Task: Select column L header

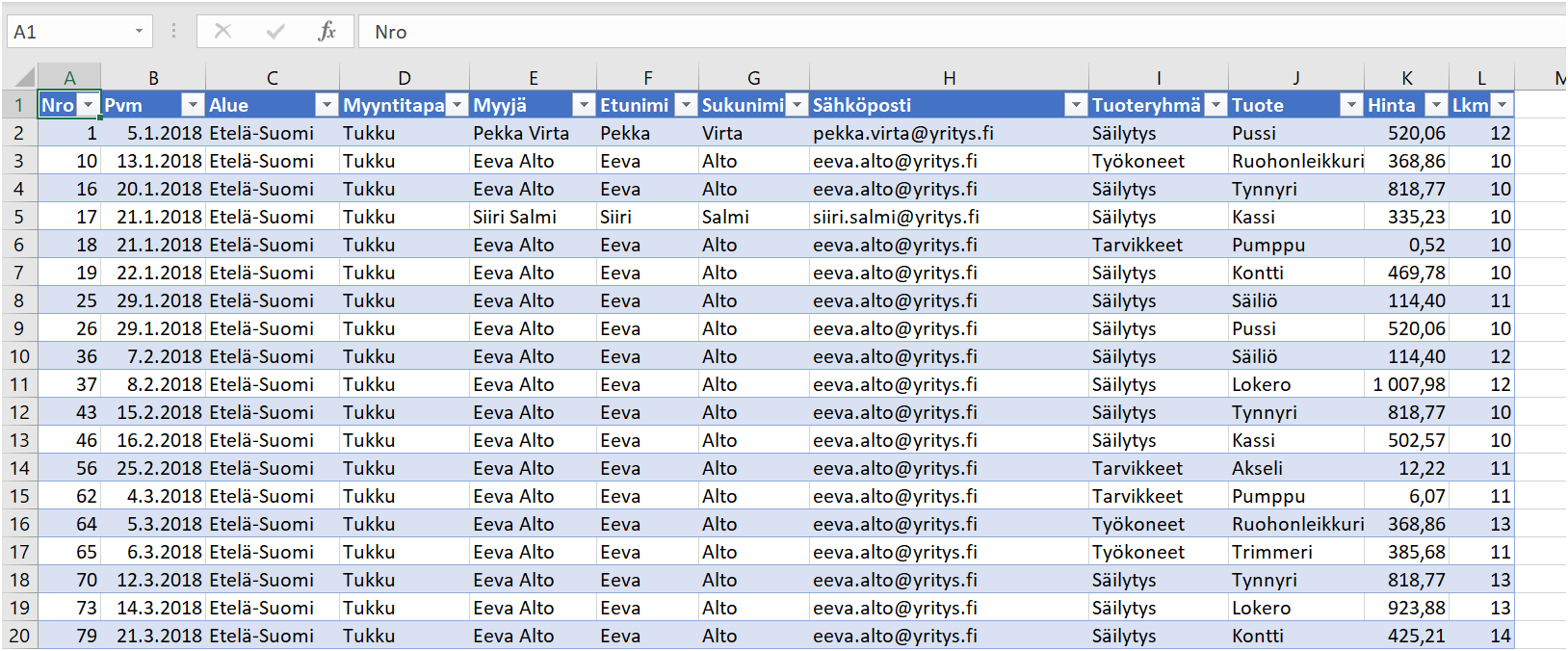Action: [x=1481, y=78]
